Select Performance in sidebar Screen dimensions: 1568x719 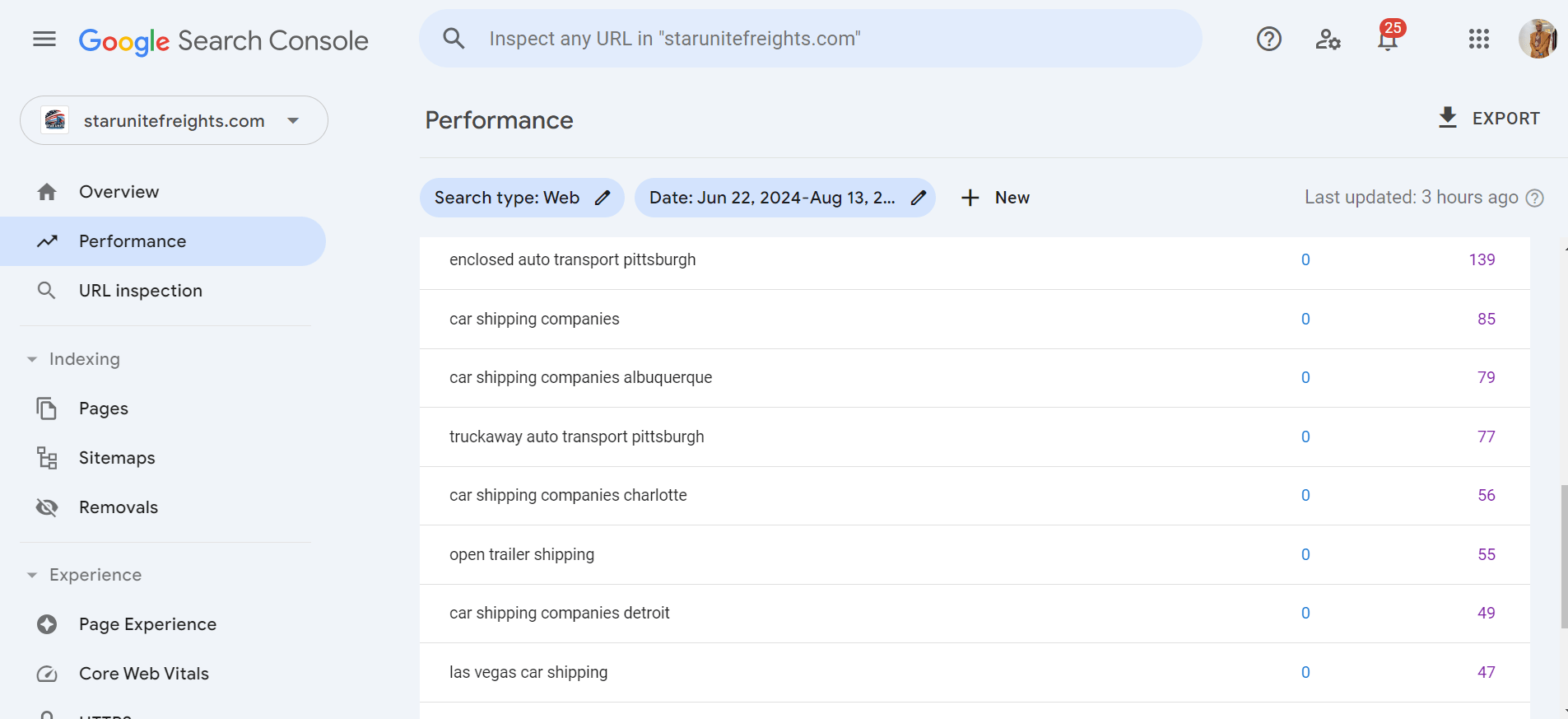point(163,241)
